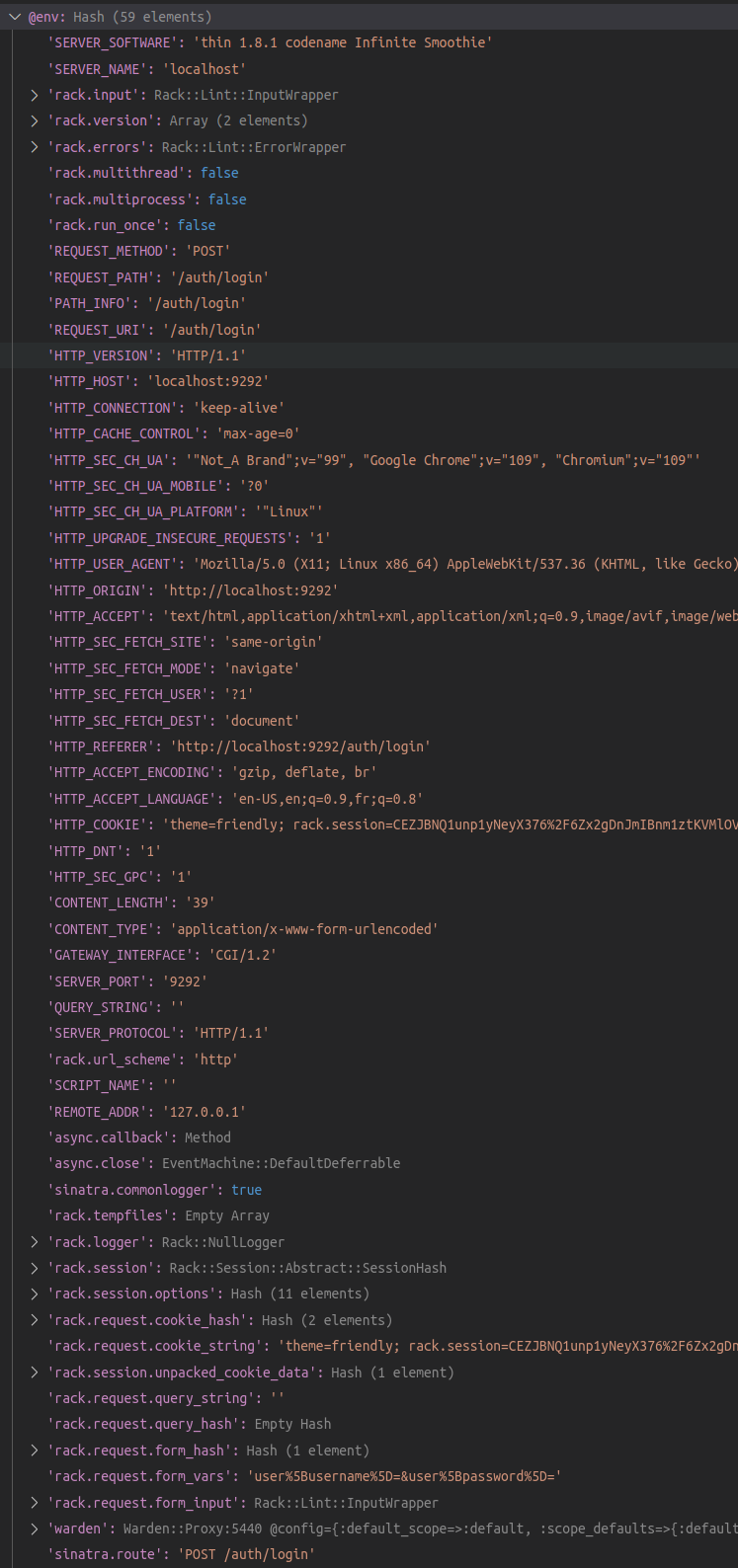The height and width of the screenshot is (1568, 738).
Task: Expand the 'rack.logger' NullLogger entry
Action: tap(35, 1242)
